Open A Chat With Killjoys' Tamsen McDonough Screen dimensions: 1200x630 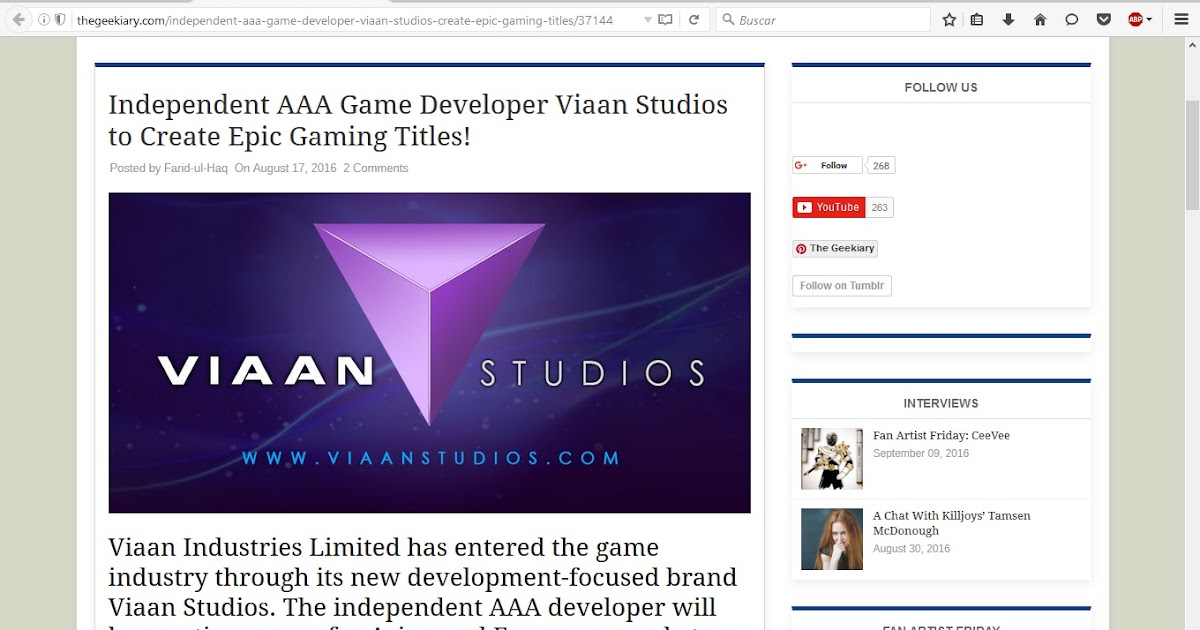[x=952, y=523]
